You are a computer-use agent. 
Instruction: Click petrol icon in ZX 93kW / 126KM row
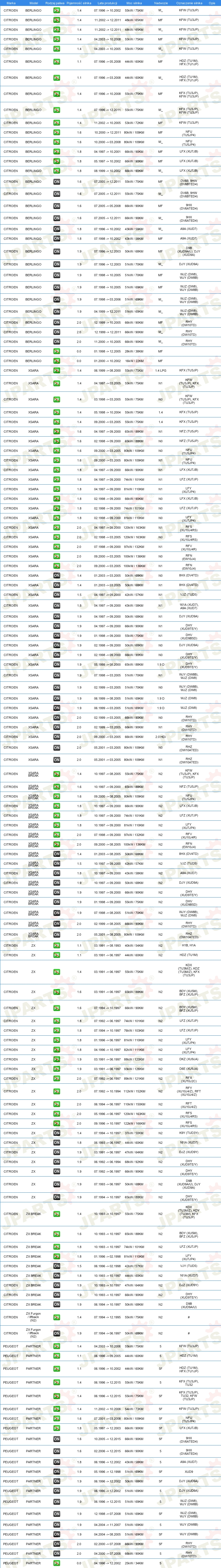point(57,1069)
